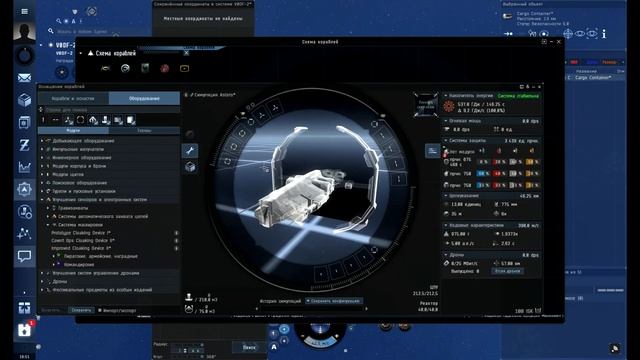The width and height of the screenshot is (640, 360).
Task: Collapse the Система маскировки subgroup
Action: [48, 225]
